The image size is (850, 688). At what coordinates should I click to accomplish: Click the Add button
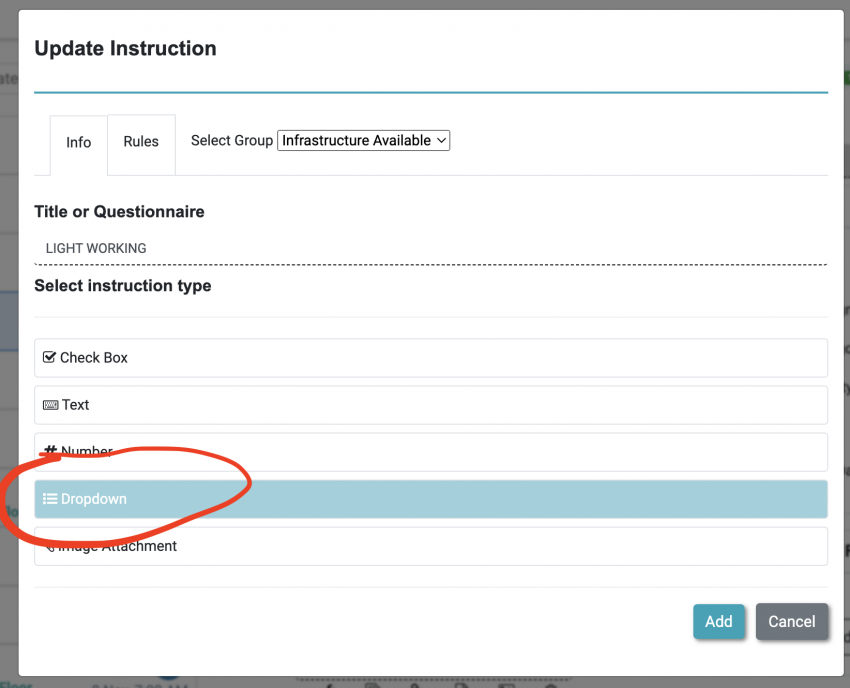719,621
